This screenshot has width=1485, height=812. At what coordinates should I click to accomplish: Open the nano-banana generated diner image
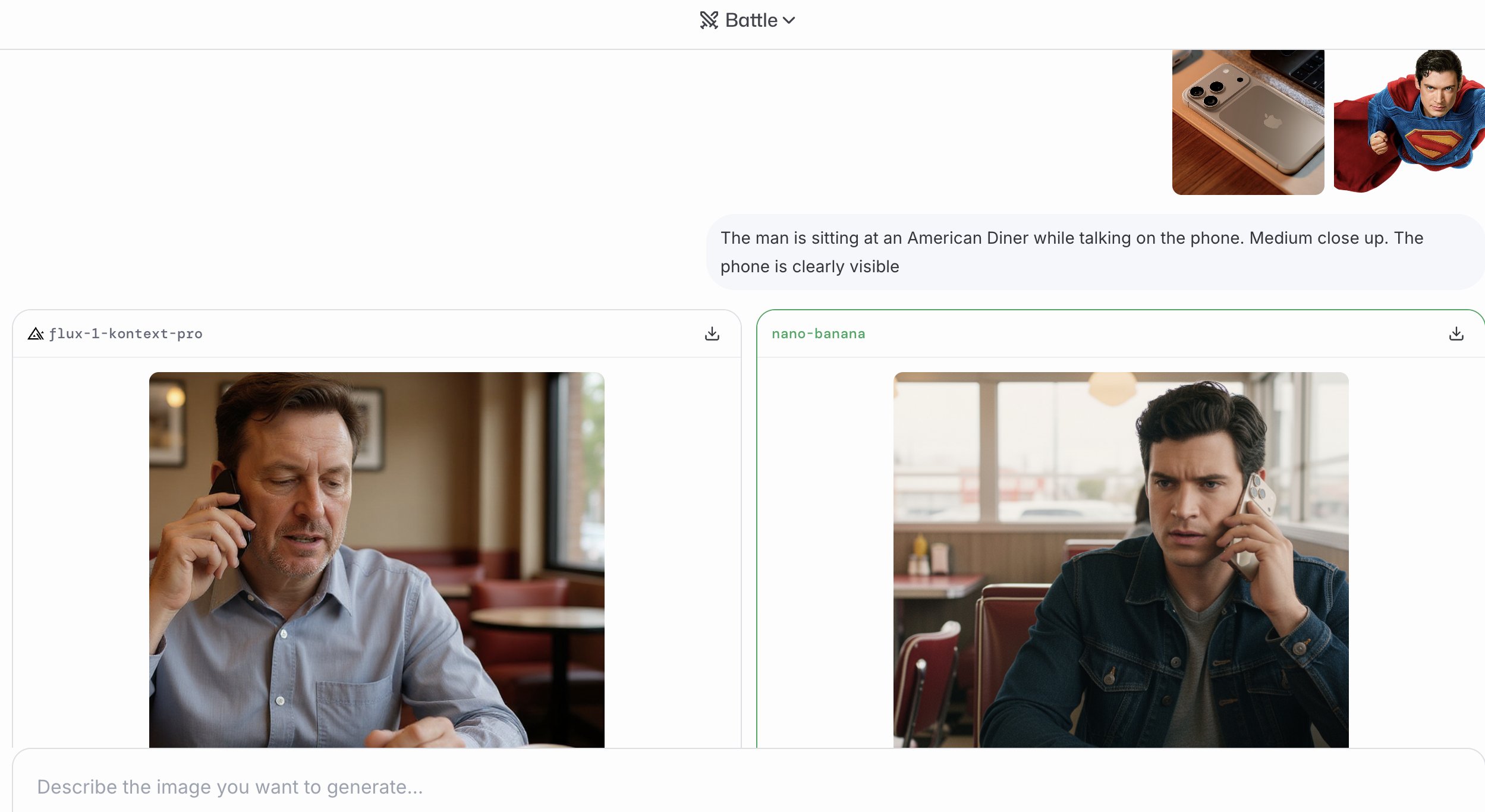tap(1121, 559)
